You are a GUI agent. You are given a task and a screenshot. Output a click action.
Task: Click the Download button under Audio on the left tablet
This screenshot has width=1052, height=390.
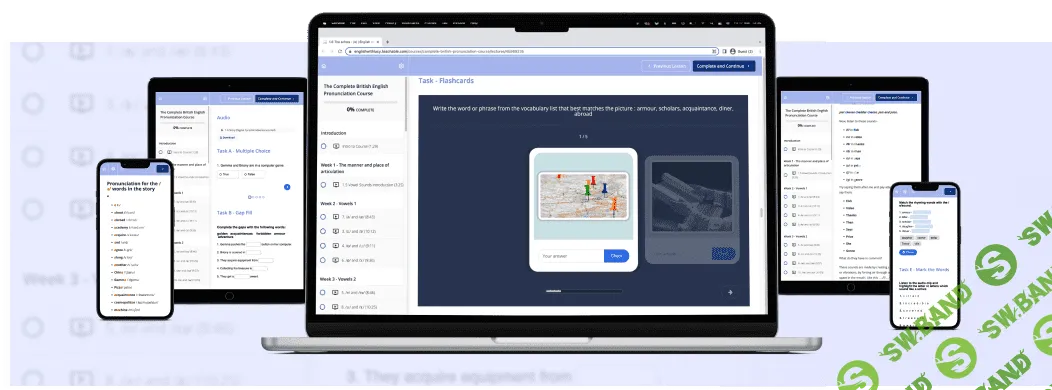pos(226,137)
